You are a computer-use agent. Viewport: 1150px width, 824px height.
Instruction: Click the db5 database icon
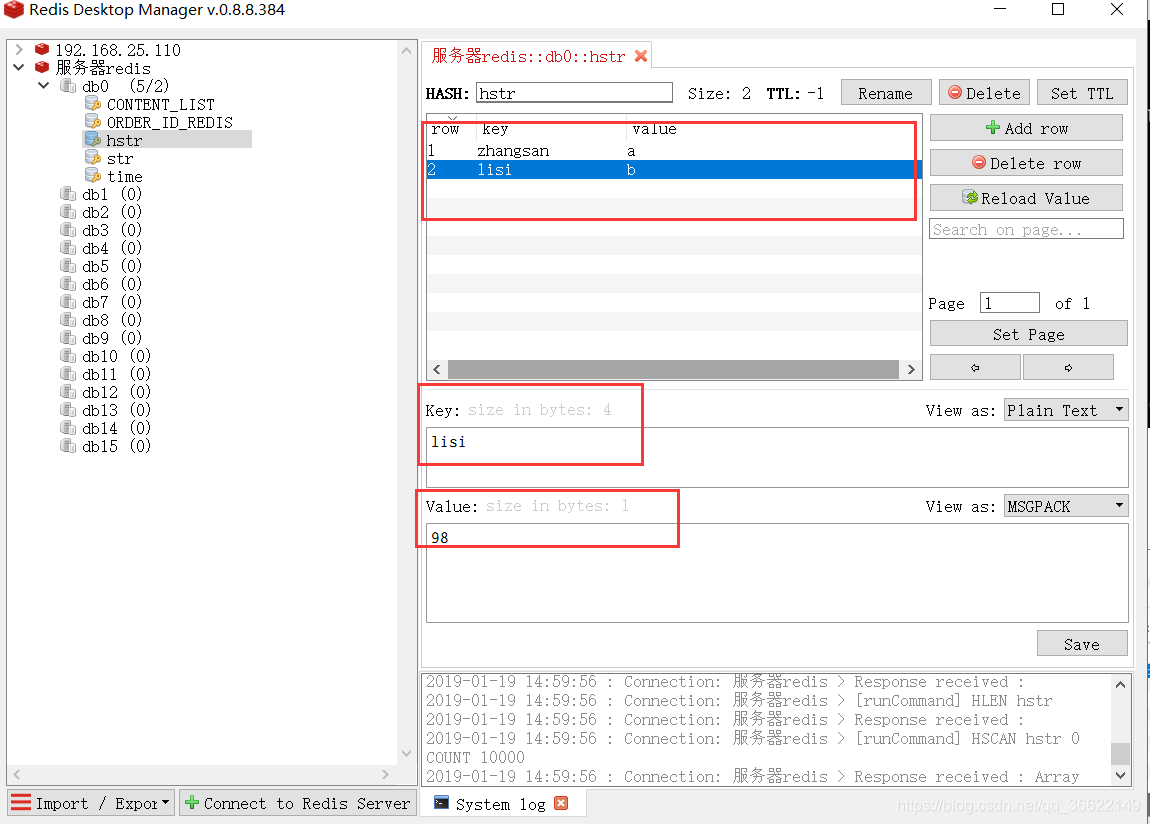point(68,265)
